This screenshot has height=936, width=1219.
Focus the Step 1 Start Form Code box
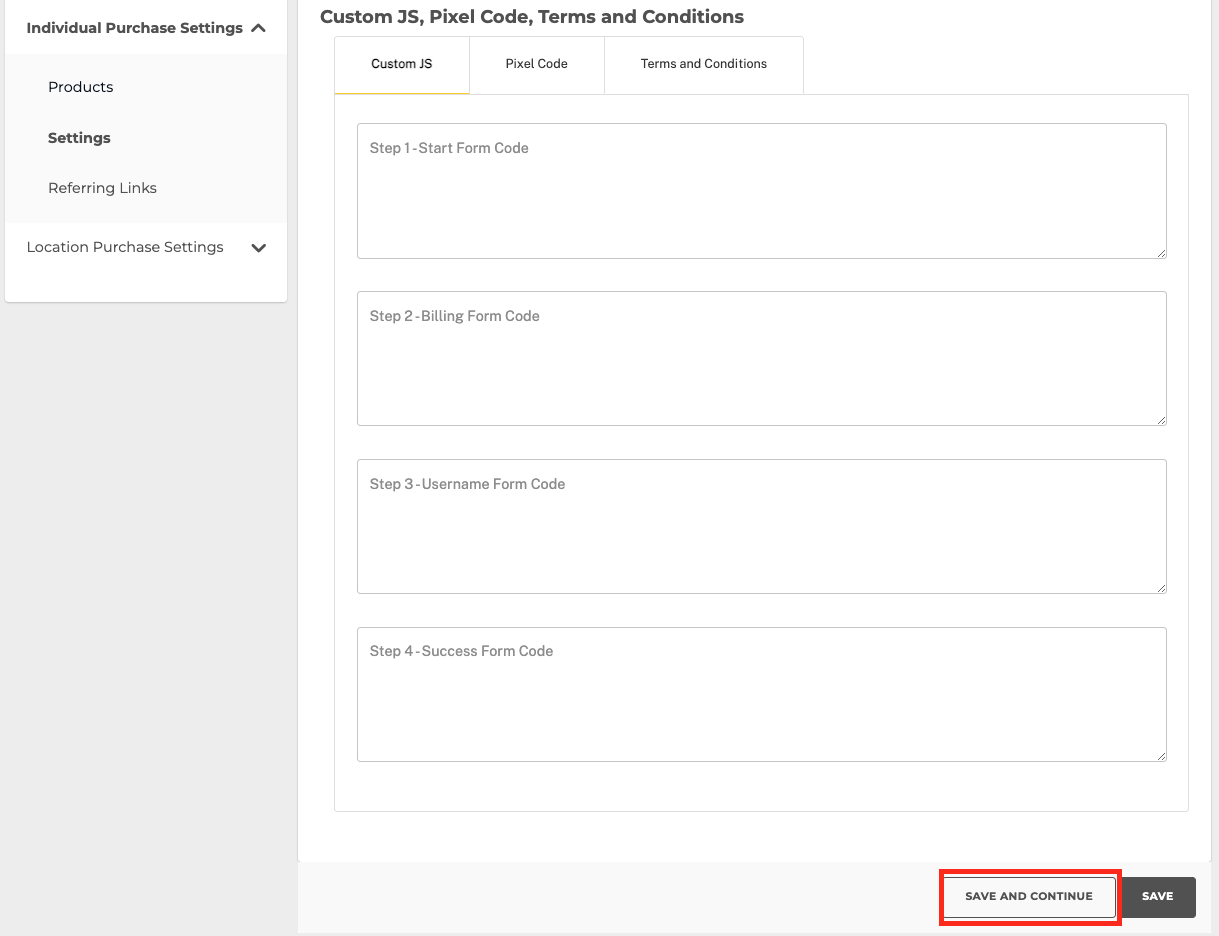(762, 191)
